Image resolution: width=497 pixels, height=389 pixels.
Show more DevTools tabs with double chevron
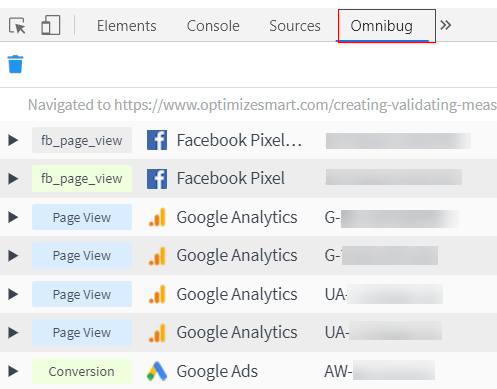446,25
